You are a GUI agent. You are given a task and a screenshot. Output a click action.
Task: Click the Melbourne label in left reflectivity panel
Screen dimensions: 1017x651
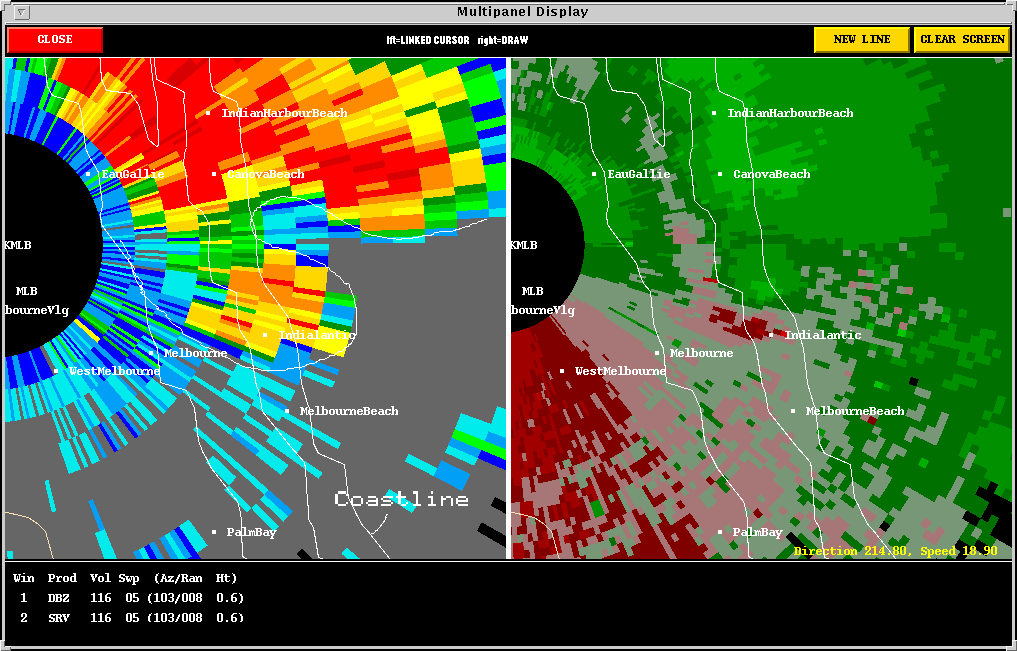[195, 353]
